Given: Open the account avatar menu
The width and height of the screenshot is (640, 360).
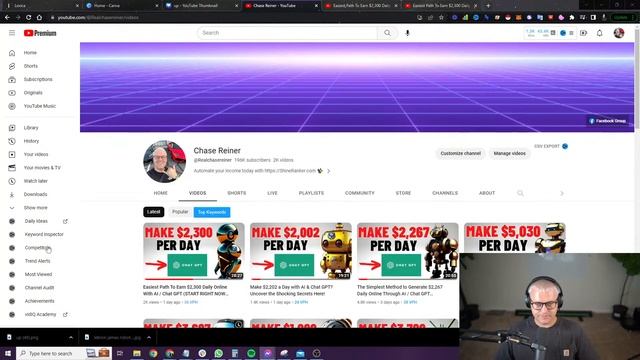Looking at the screenshot, I should click(619, 33).
